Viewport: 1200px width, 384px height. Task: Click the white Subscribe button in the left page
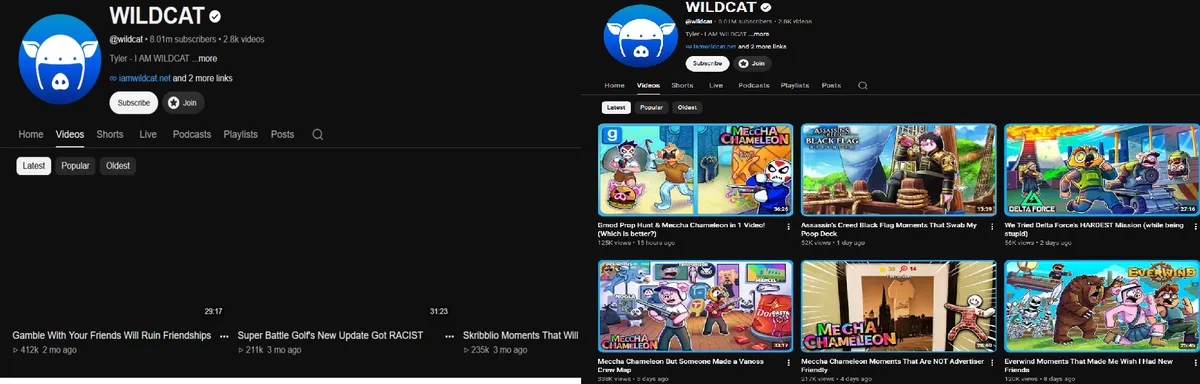click(133, 102)
